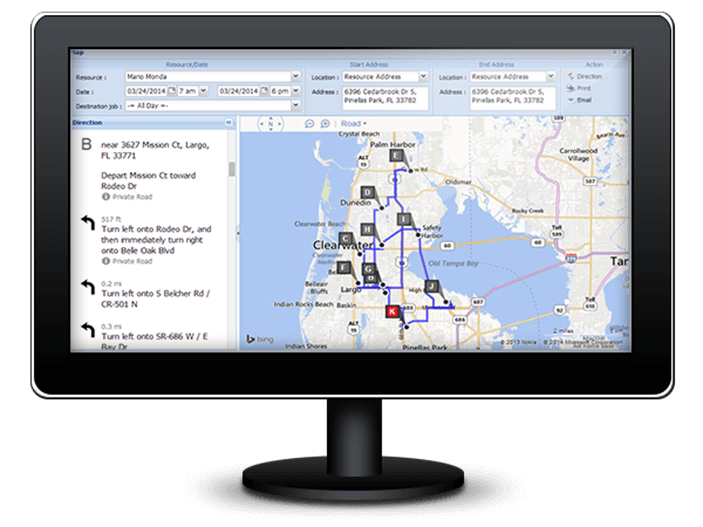Viewport: 703px width, 527px height.
Task: Open the 7 am start time dropdown
Action: (204, 91)
